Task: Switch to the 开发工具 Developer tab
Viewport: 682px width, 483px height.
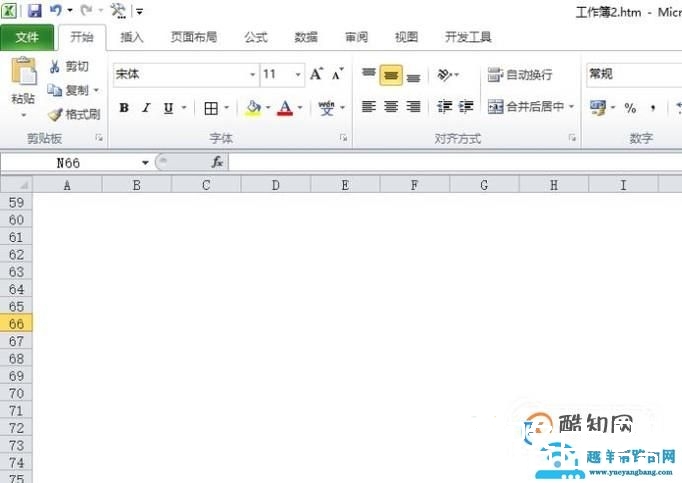Action: [468, 37]
